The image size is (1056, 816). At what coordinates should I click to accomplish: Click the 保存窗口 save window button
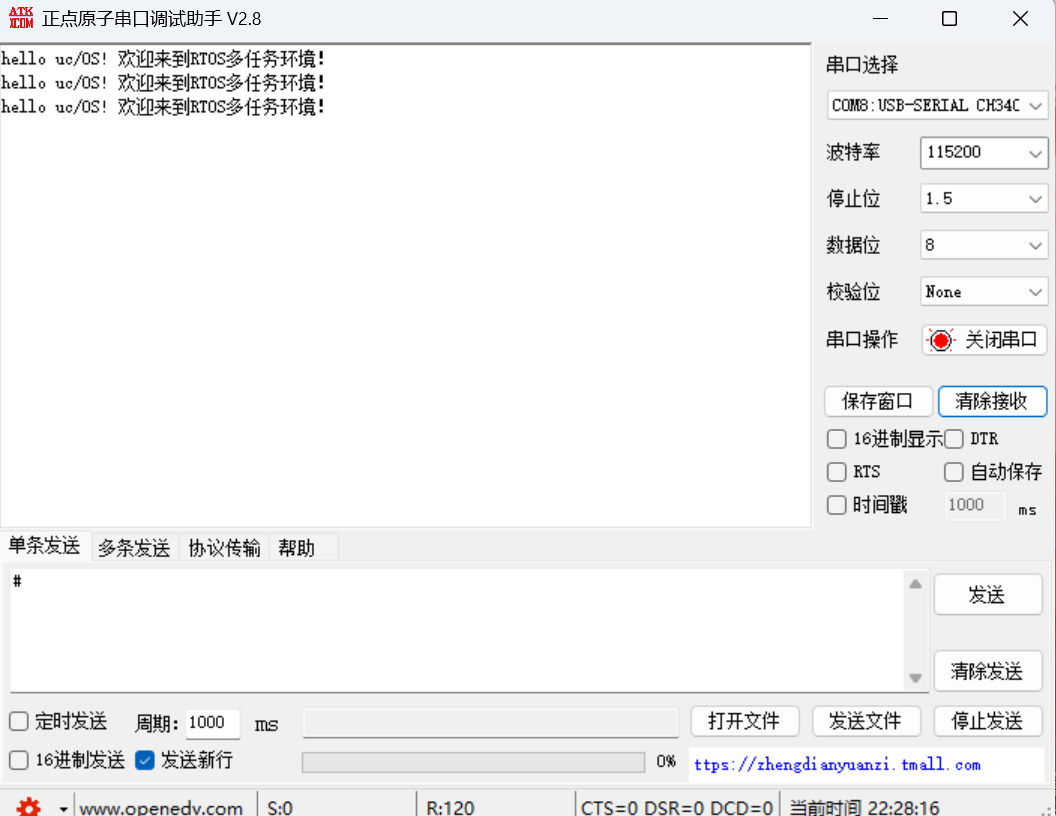tap(878, 401)
